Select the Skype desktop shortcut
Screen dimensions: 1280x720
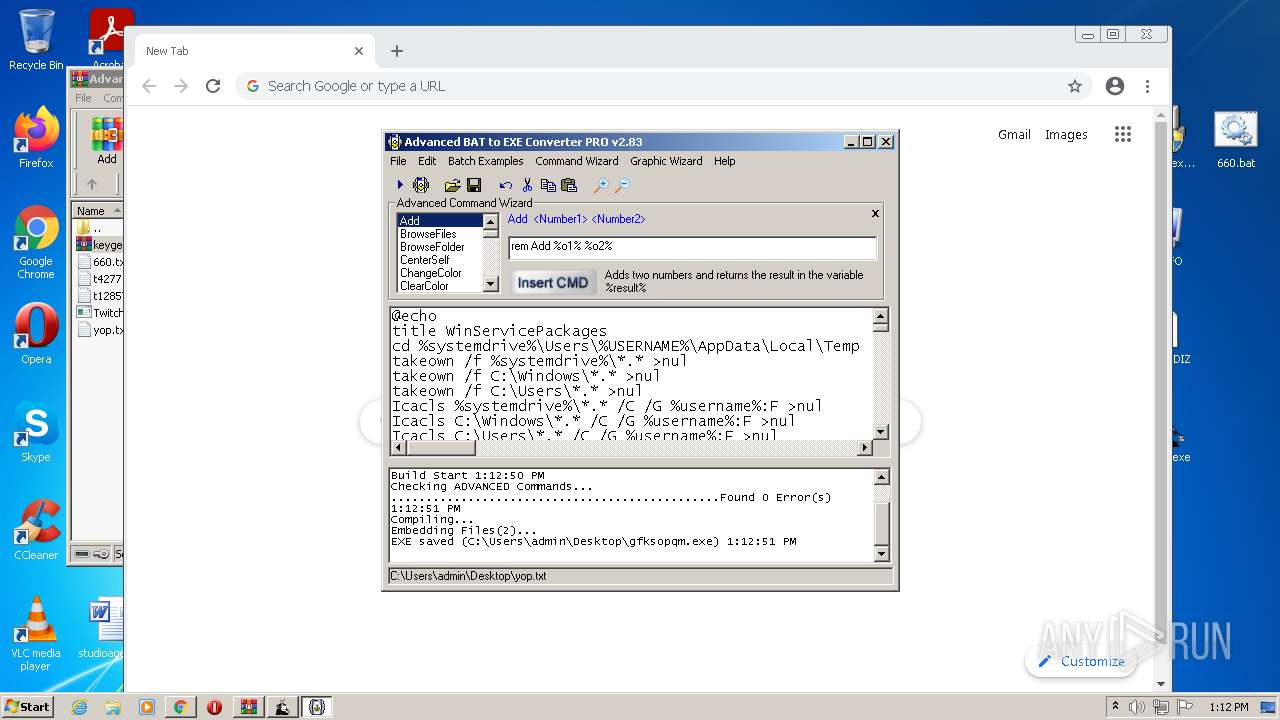(x=36, y=432)
